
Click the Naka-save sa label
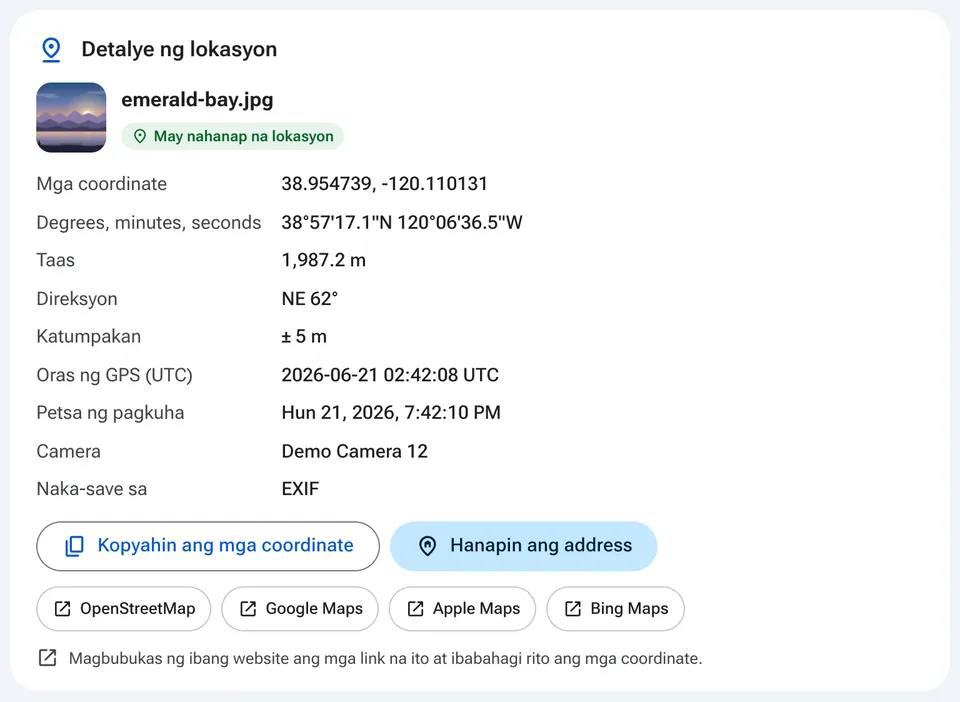pyautogui.click(x=92, y=489)
